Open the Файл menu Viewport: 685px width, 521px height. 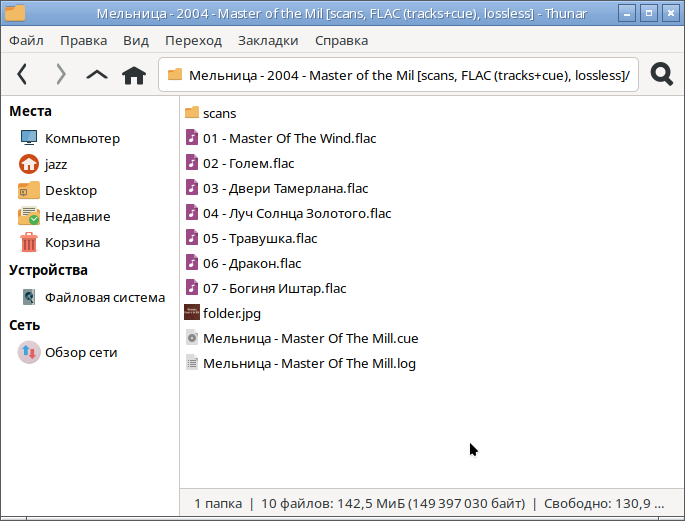(26, 41)
